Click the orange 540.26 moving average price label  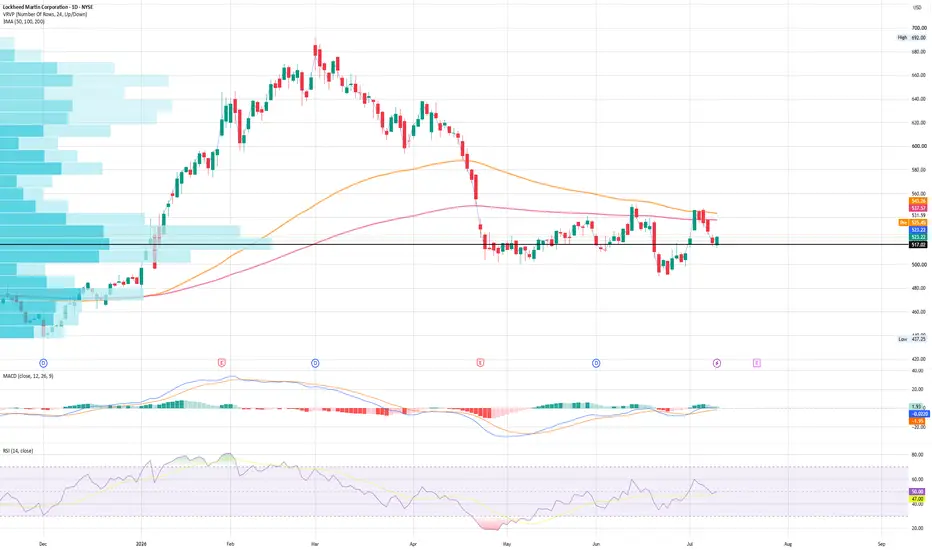pos(918,201)
